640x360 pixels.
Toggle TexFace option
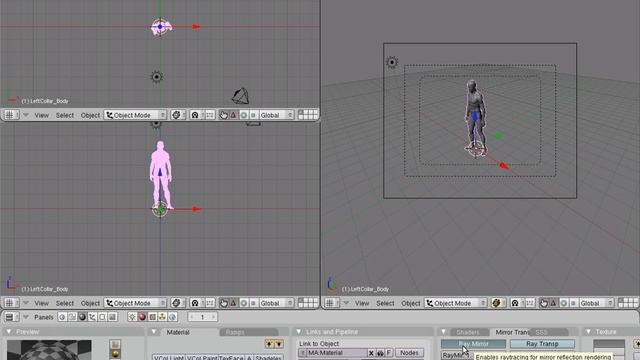coord(231,358)
